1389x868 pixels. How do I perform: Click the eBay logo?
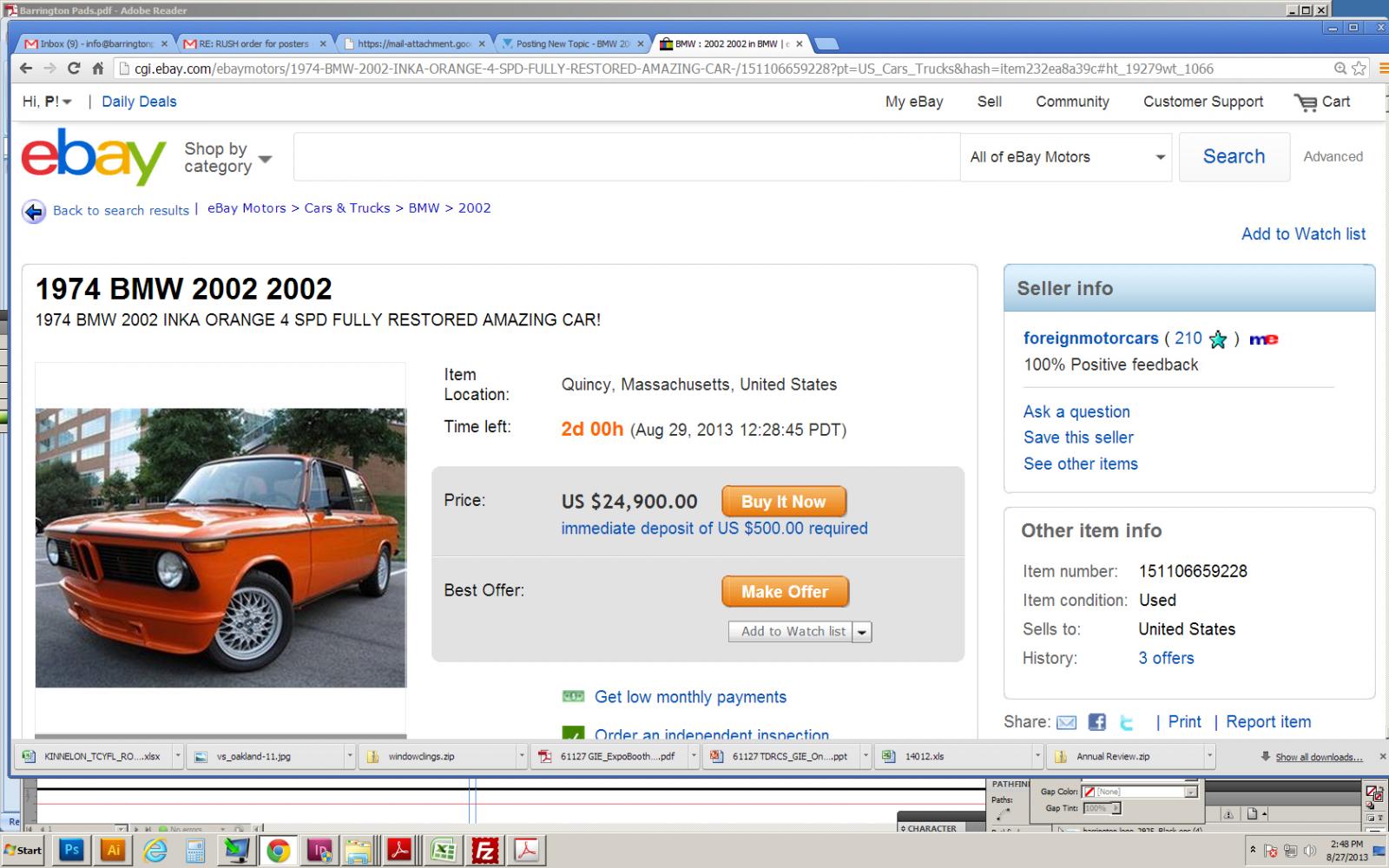click(x=93, y=157)
